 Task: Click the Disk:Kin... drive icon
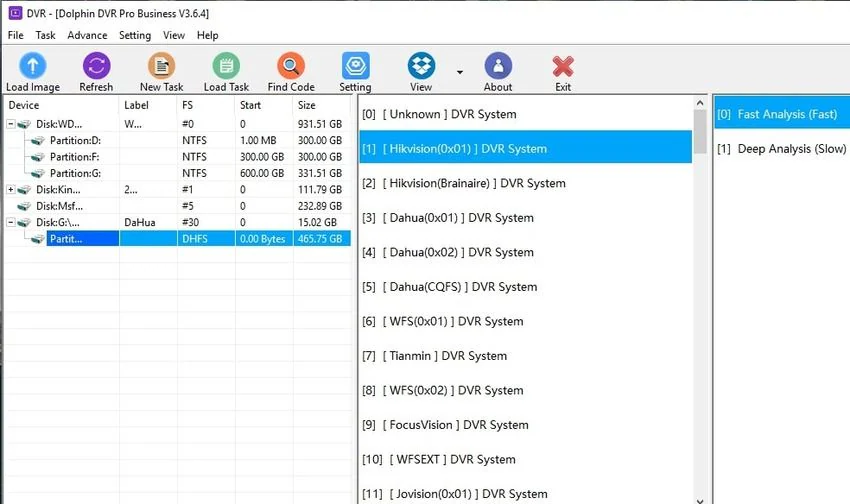(24, 190)
